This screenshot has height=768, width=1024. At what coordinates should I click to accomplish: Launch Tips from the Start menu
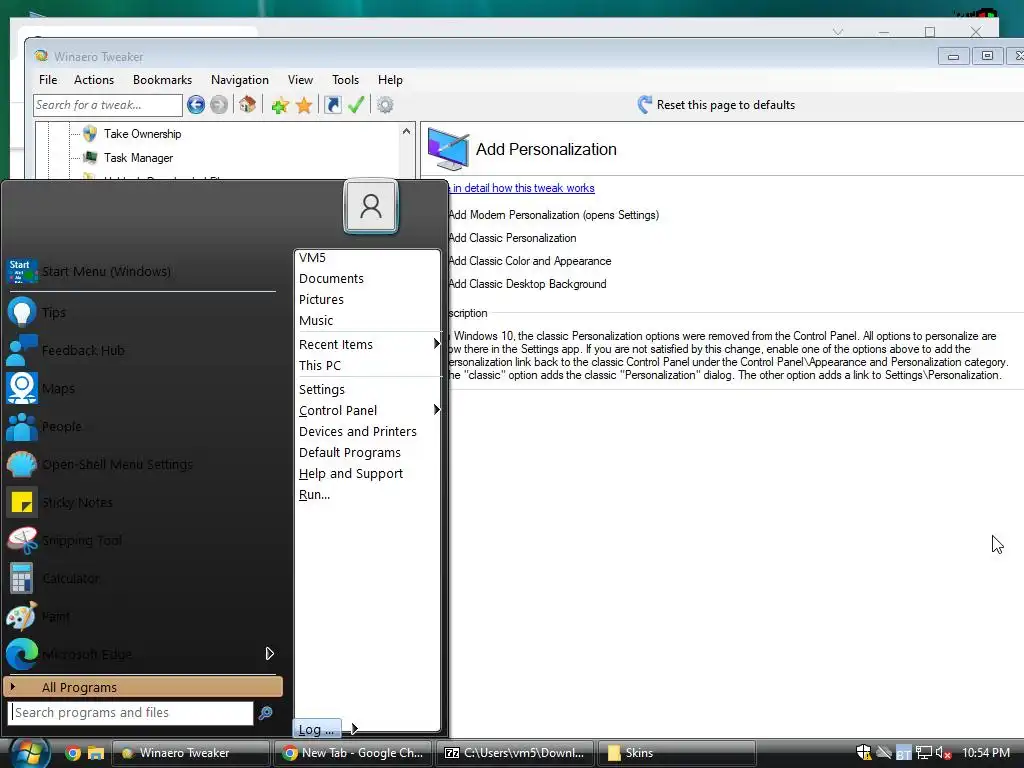pos(140,312)
